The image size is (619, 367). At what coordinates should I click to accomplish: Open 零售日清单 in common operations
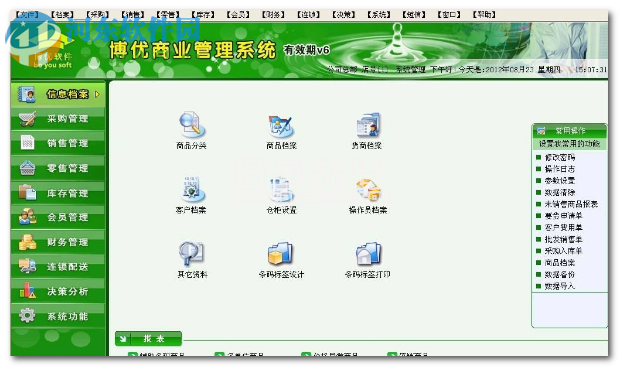tap(563, 215)
